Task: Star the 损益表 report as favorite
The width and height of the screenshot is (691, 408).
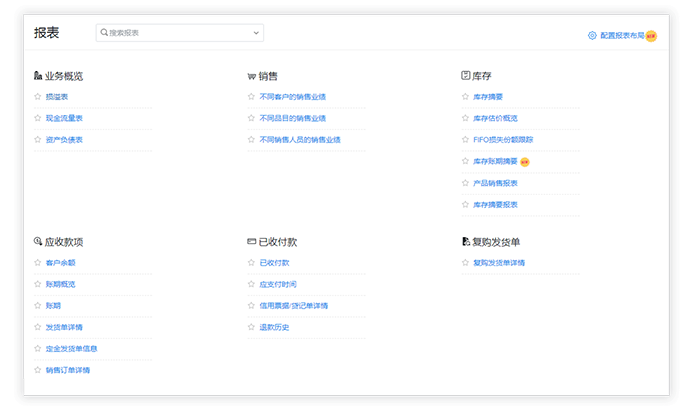Action: [37, 97]
